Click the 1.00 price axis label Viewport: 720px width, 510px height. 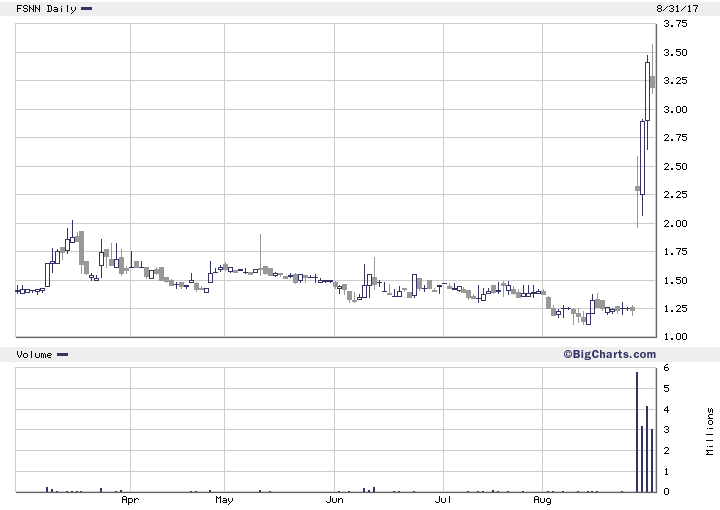pyautogui.click(x=675, y=336)
